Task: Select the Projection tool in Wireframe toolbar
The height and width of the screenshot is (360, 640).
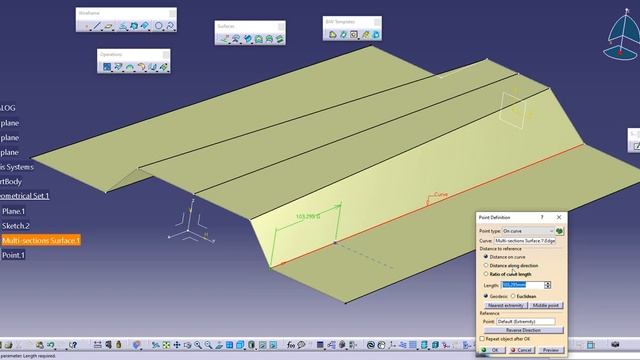Action: coord(123,27)
